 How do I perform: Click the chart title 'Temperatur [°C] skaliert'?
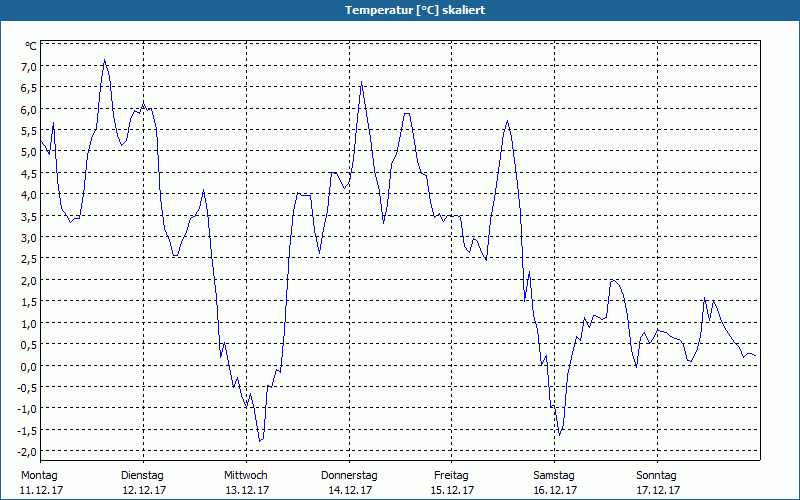pyautogui.click(x=415, y=10)
